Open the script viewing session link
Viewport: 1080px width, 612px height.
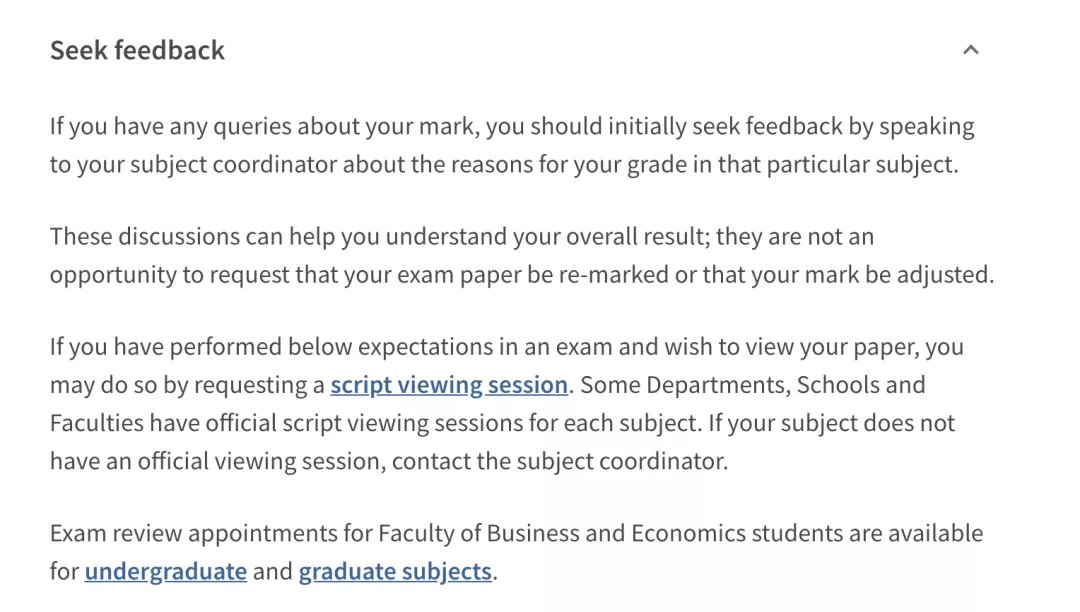click(449, 385)
